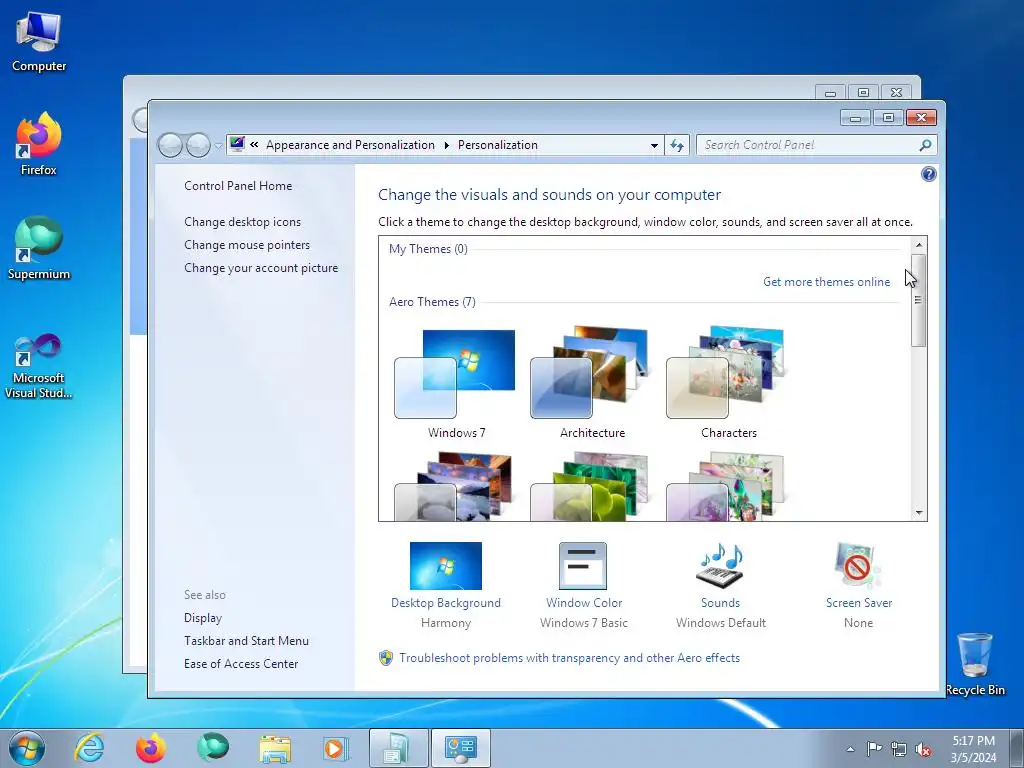Open the recent pages dropdown arrow
This screenshot has width=1024, height=768.
click(x=218, y=146)
